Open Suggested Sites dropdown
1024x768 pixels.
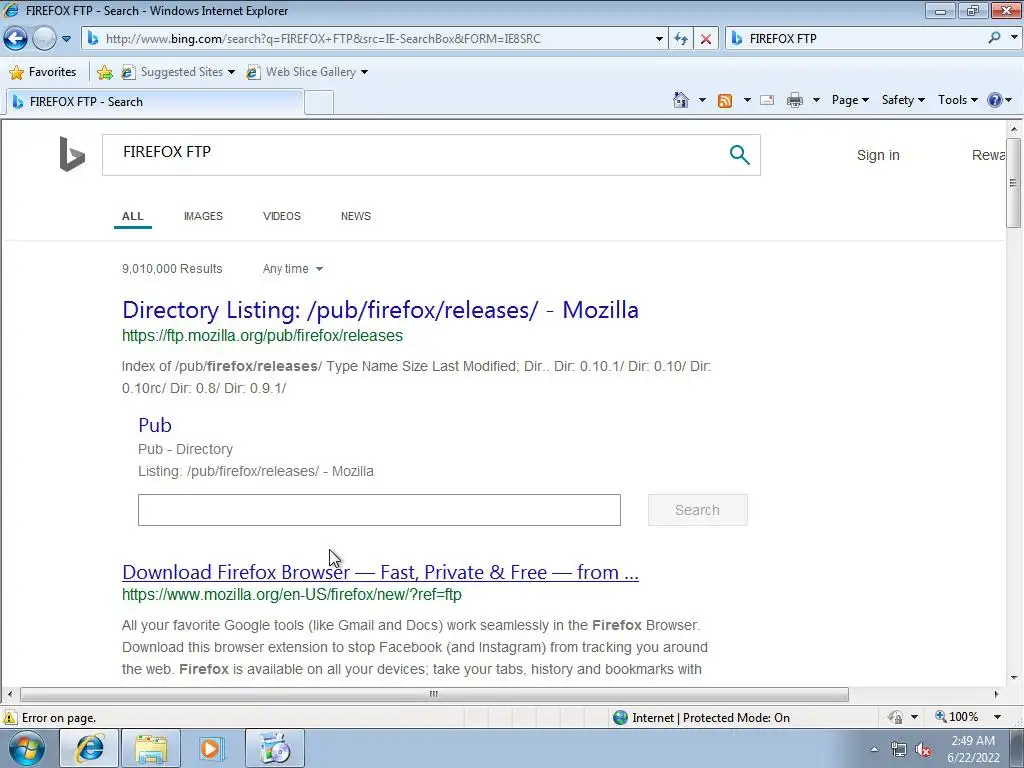click(178, 72)
